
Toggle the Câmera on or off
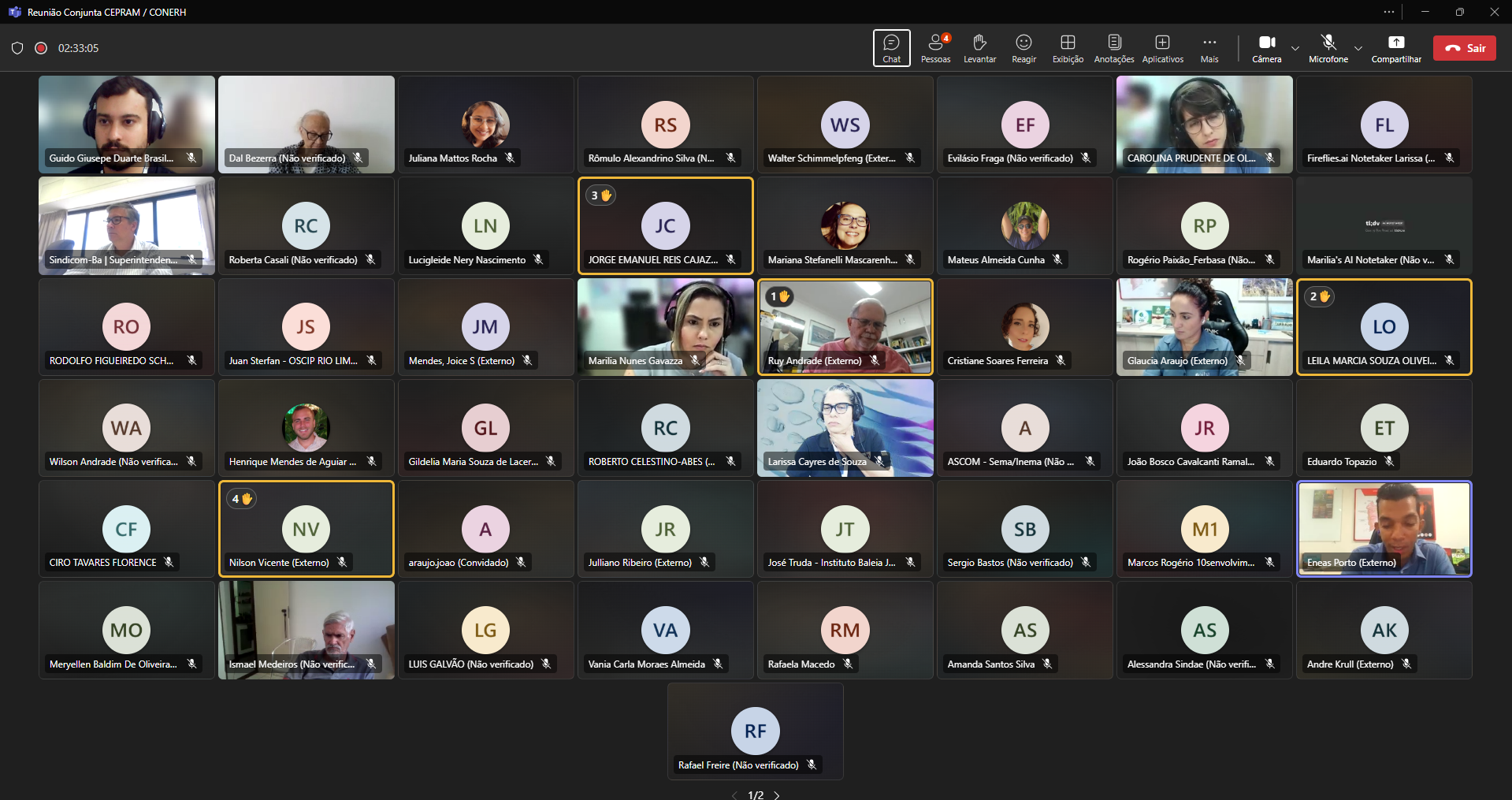tap(1266, 48)
